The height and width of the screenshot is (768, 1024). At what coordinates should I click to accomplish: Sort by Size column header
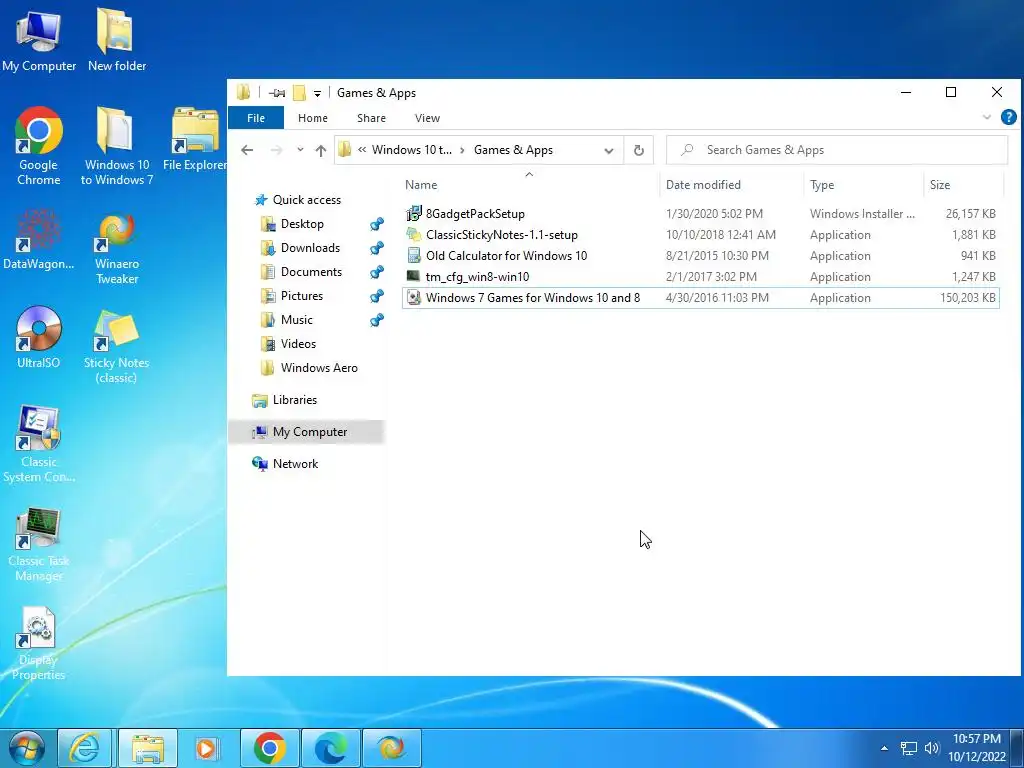(963, 185)
